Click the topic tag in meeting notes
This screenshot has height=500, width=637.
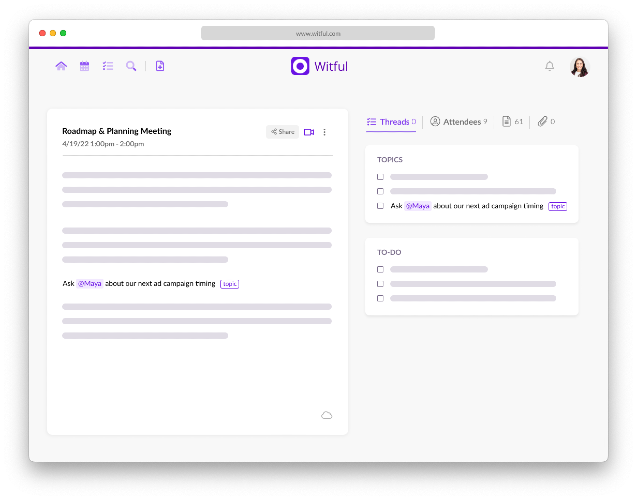pos(230,284)
